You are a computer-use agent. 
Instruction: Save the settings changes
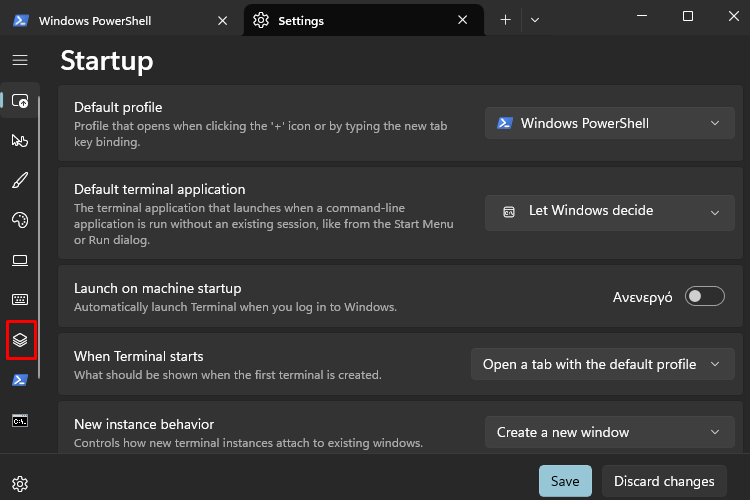click(x=565, y=481)
